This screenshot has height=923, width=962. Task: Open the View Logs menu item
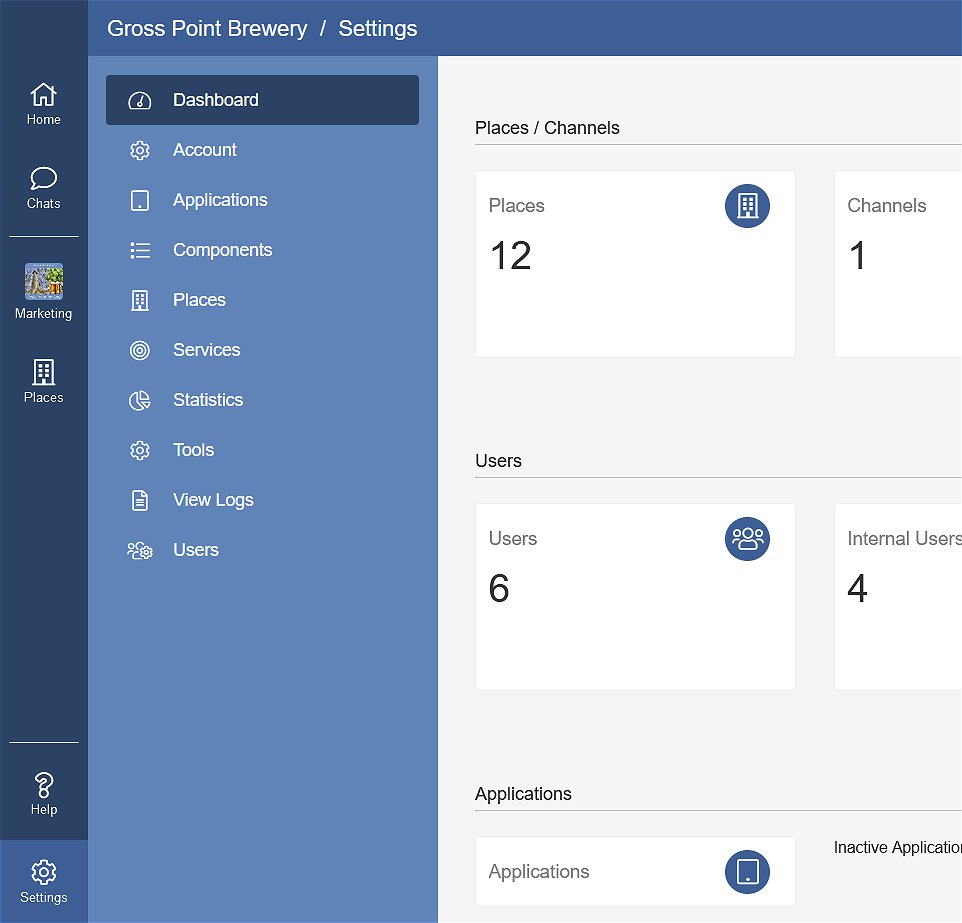(262, 500)
